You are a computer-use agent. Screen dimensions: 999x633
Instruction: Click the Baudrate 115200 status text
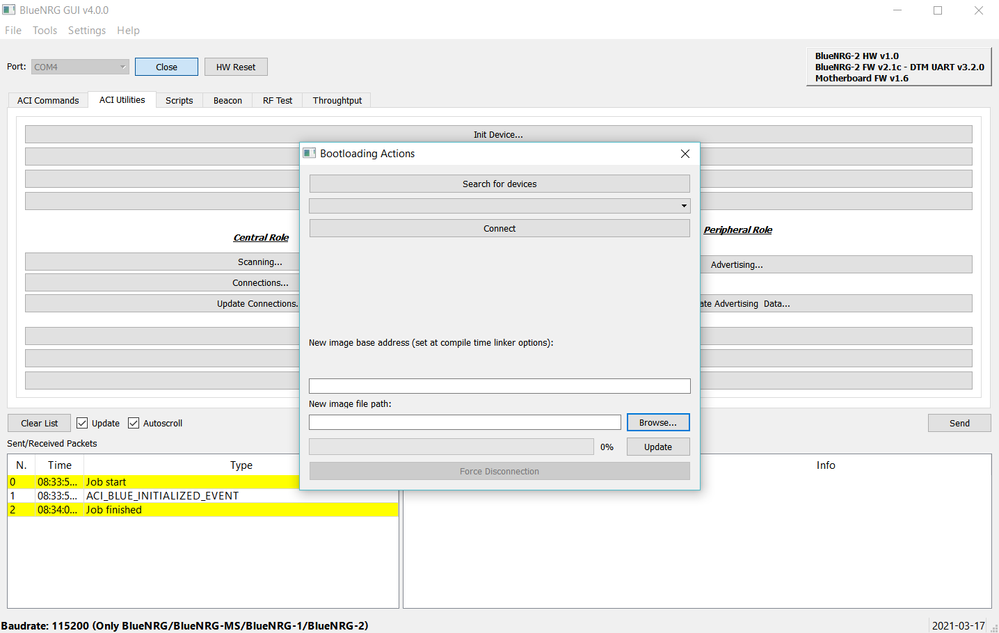tap(185, 626)
